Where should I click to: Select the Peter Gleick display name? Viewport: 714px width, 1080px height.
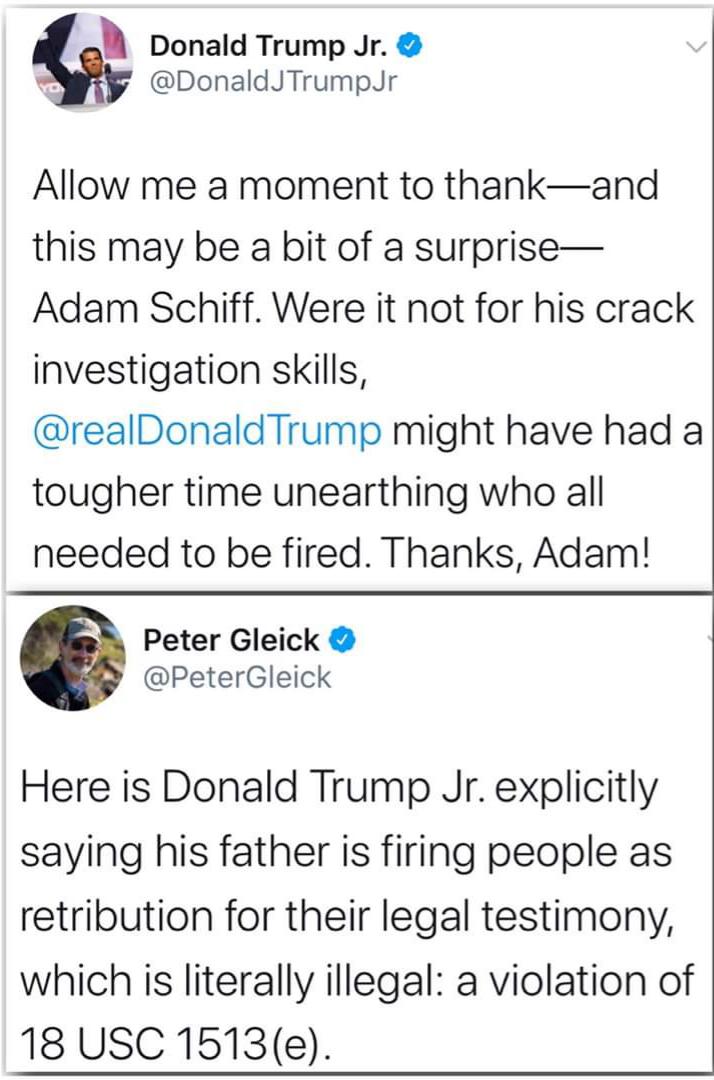click(x=231, y=641)
